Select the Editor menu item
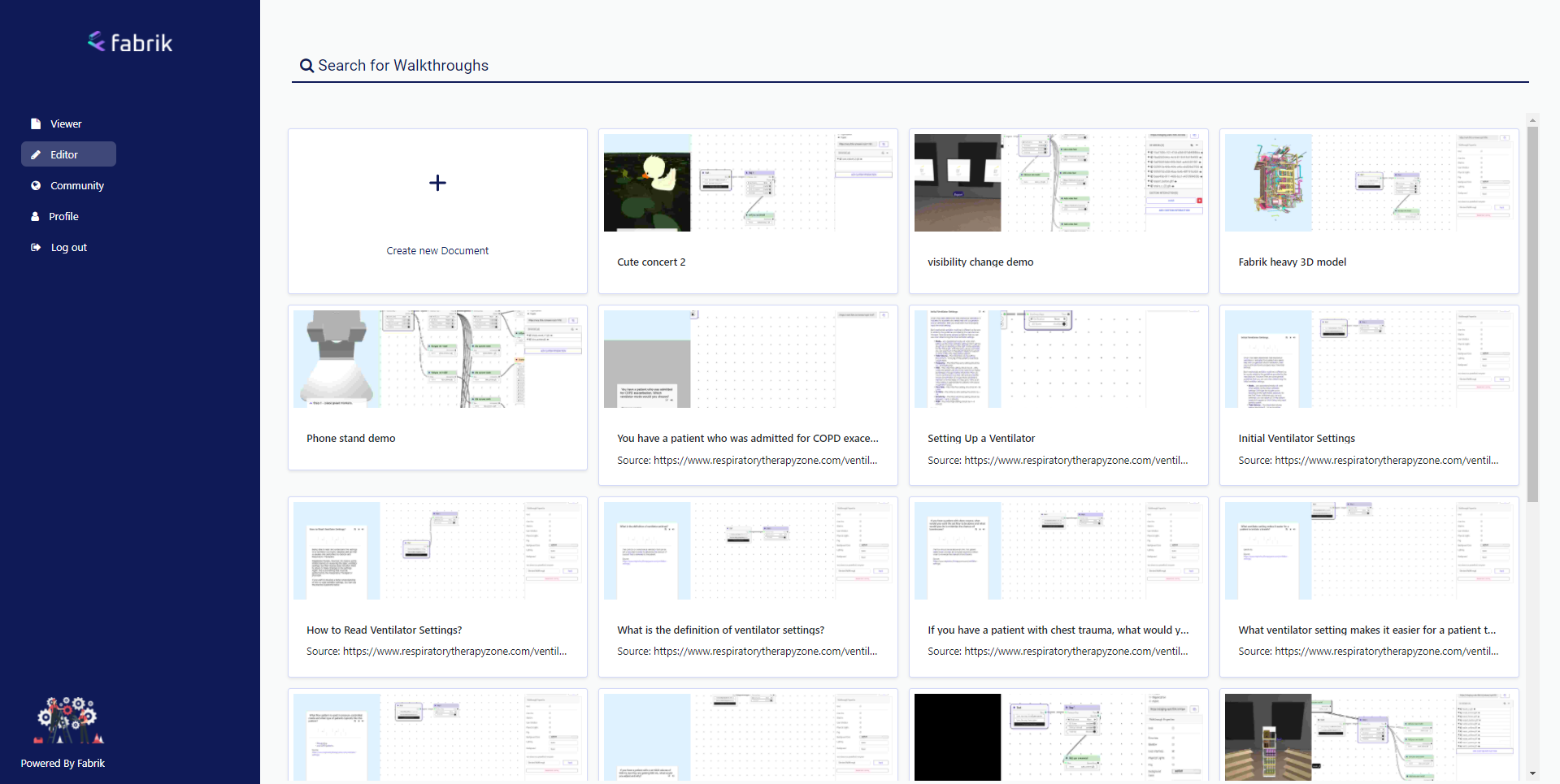The image size is (1560, 784). [68, 154]
